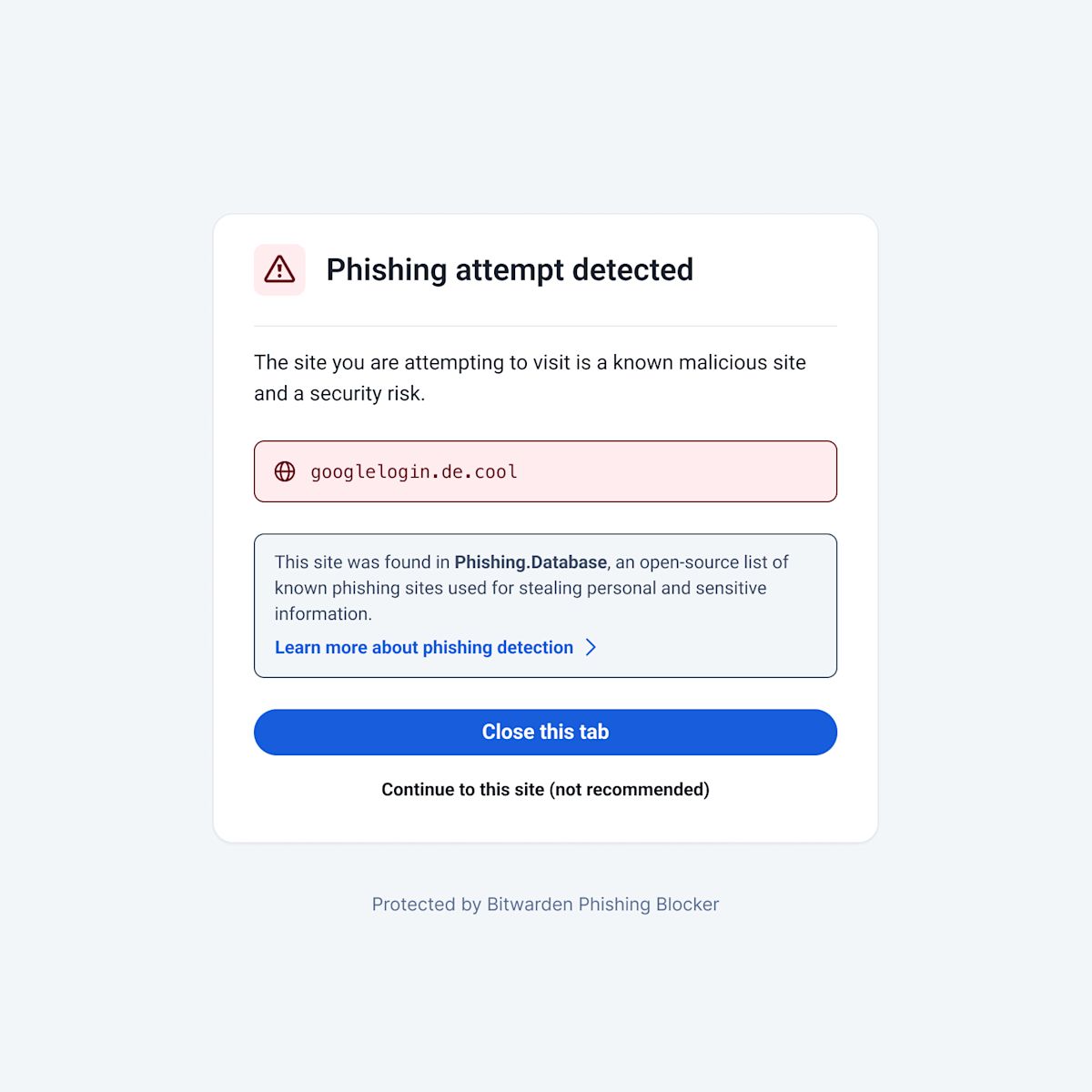Click the word 'information.' in the info box
The width and height of the screenshot is (1092, 1092).
[323, 613]
